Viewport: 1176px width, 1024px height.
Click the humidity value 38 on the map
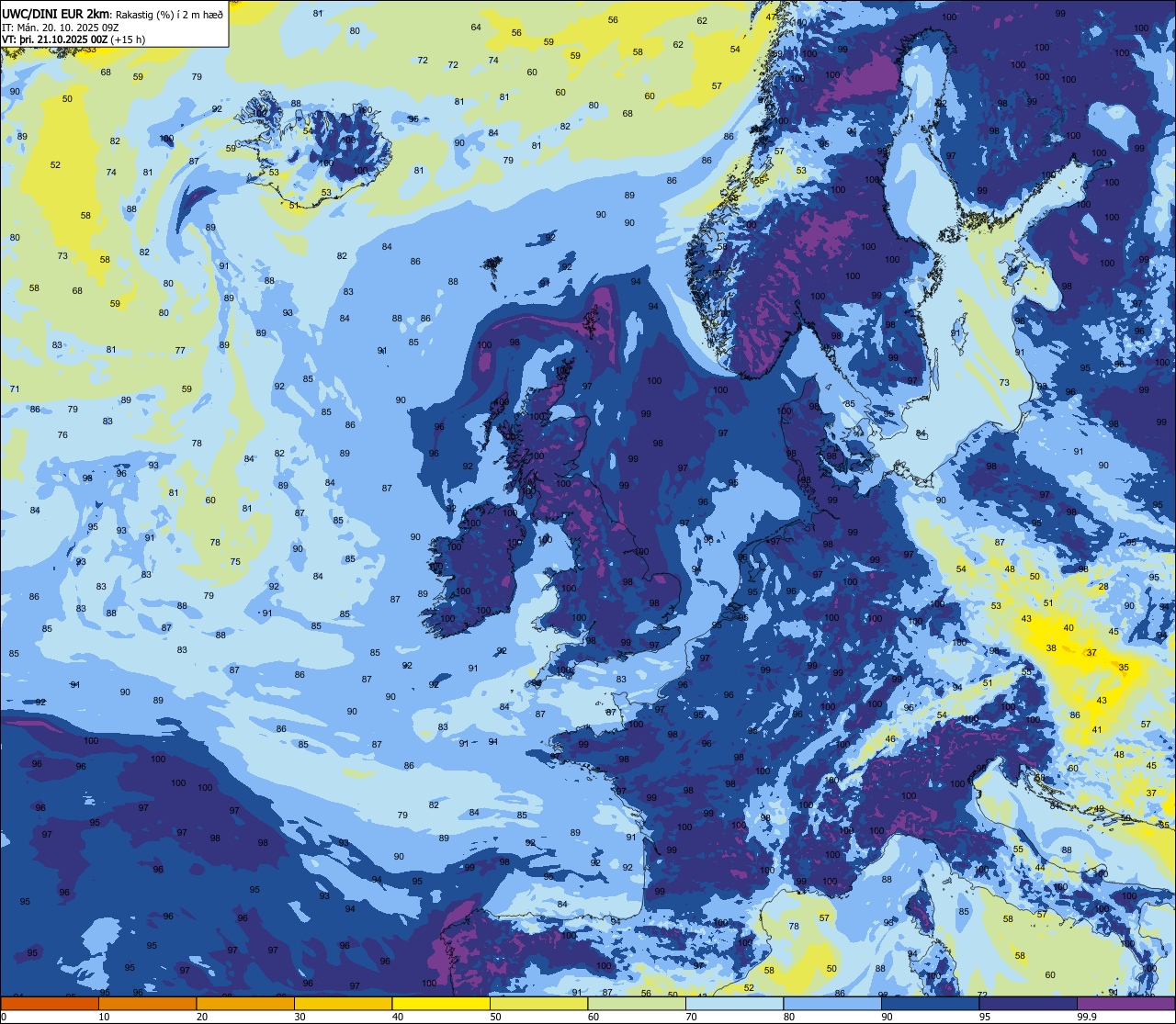(x=1051, y=648)
